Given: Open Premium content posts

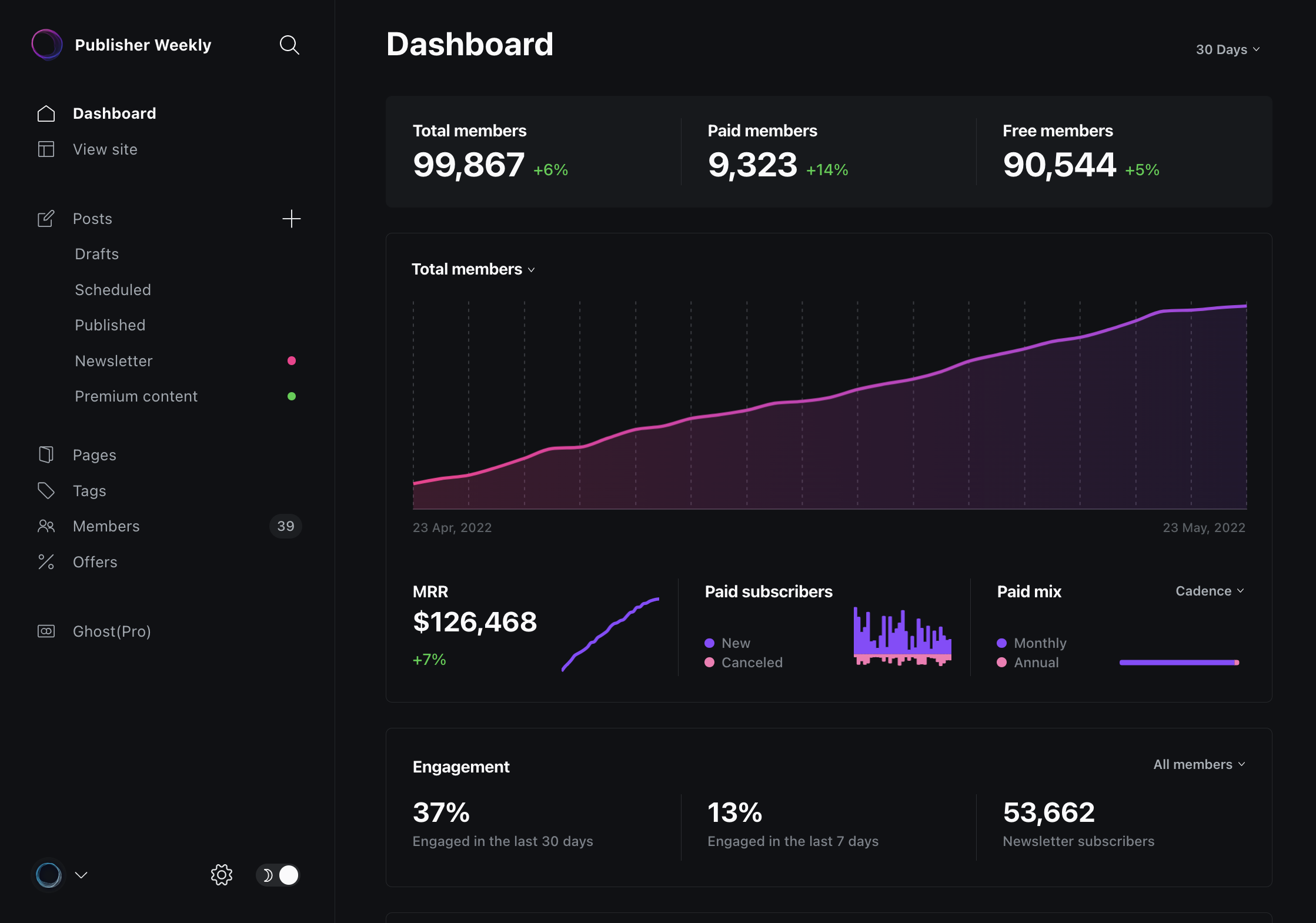Looking at the screenshot, I should point(136,396).
